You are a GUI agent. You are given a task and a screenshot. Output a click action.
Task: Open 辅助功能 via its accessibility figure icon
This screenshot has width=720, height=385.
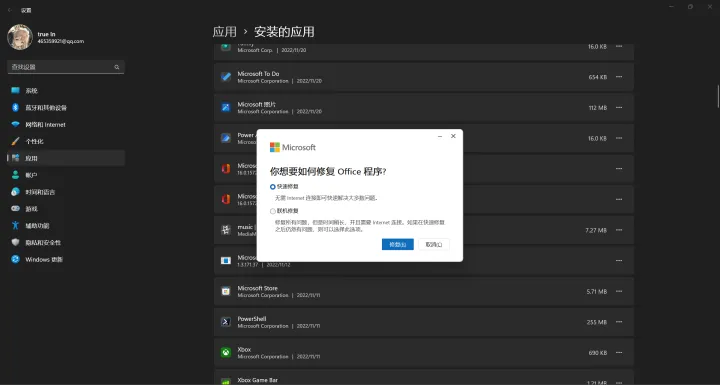point(15,226)
